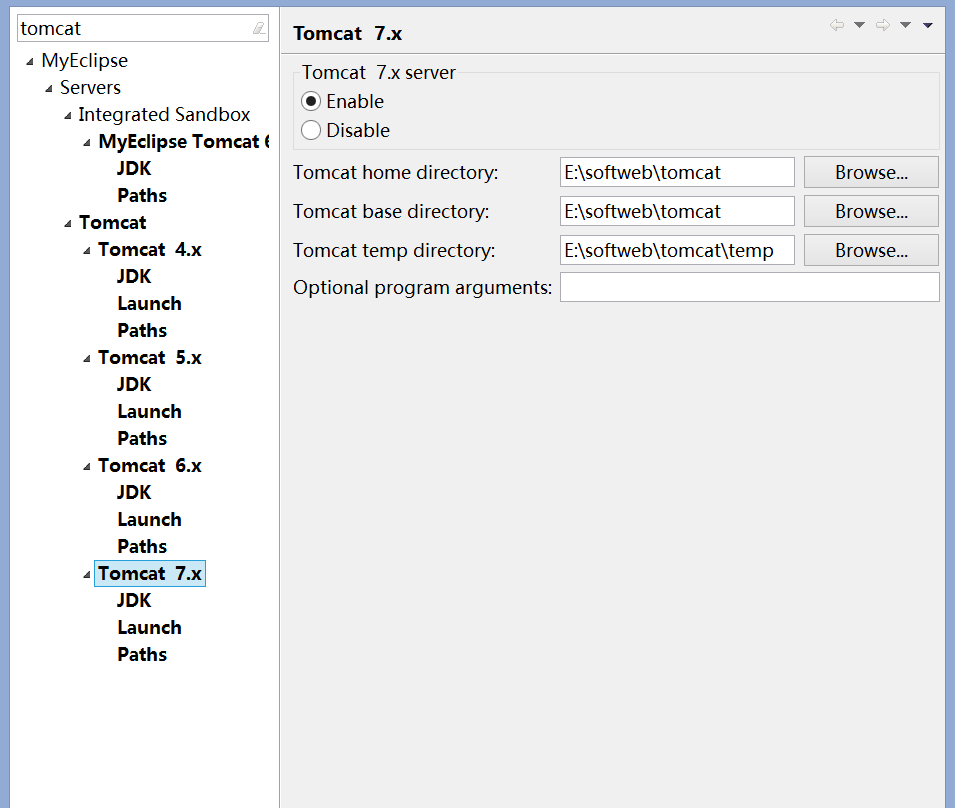Open JDK under Tomcat 6.x
Screen dimensions: 955x808
click(134, 493)
